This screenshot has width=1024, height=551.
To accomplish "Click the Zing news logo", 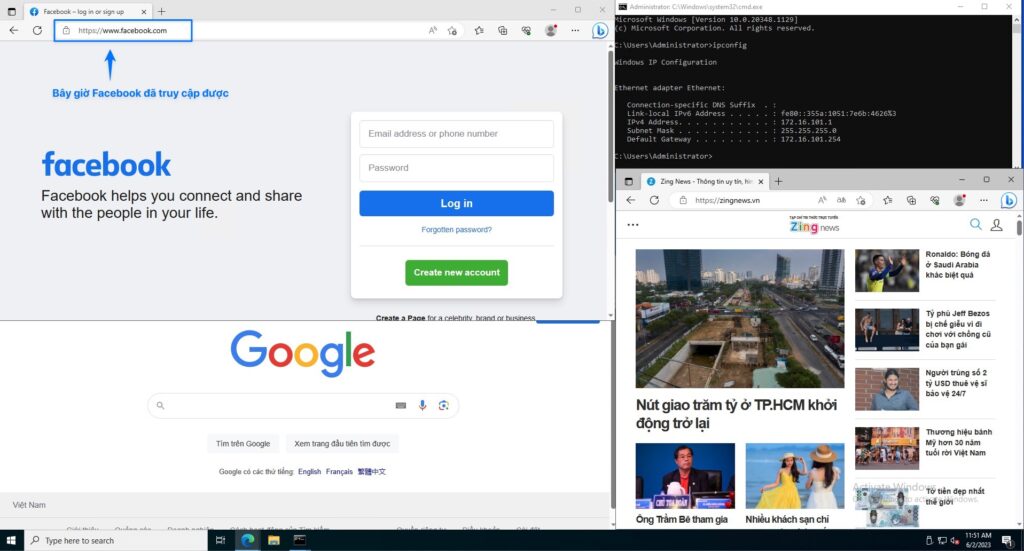I will [x=814, y=225].
